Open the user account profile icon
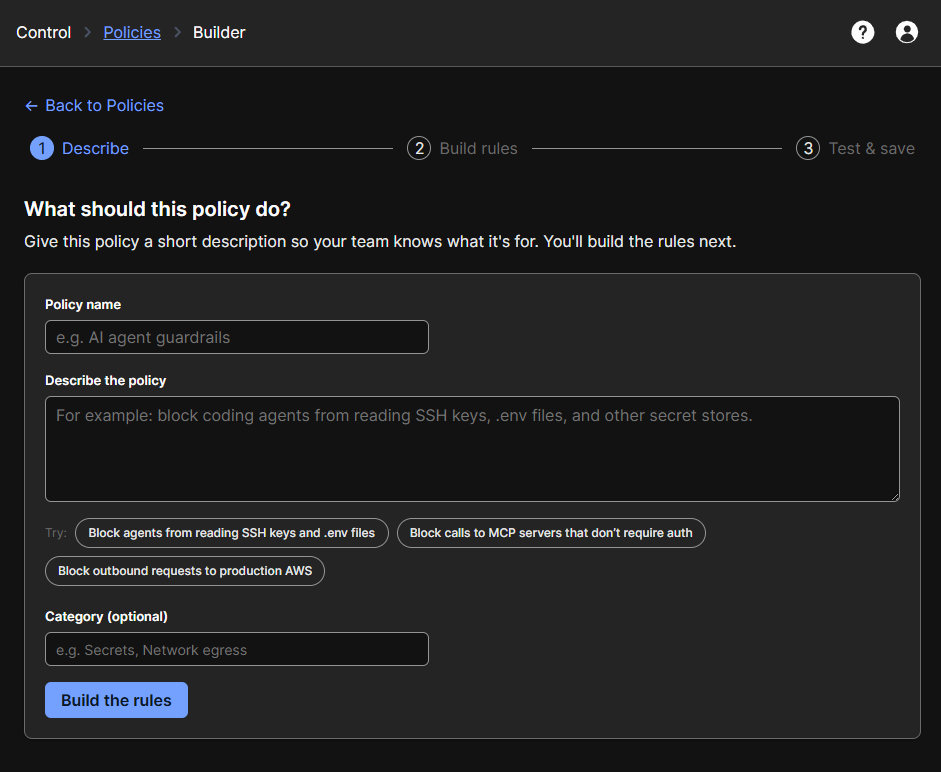This screenshot has width=941, height=772. (x=906, y=32)
